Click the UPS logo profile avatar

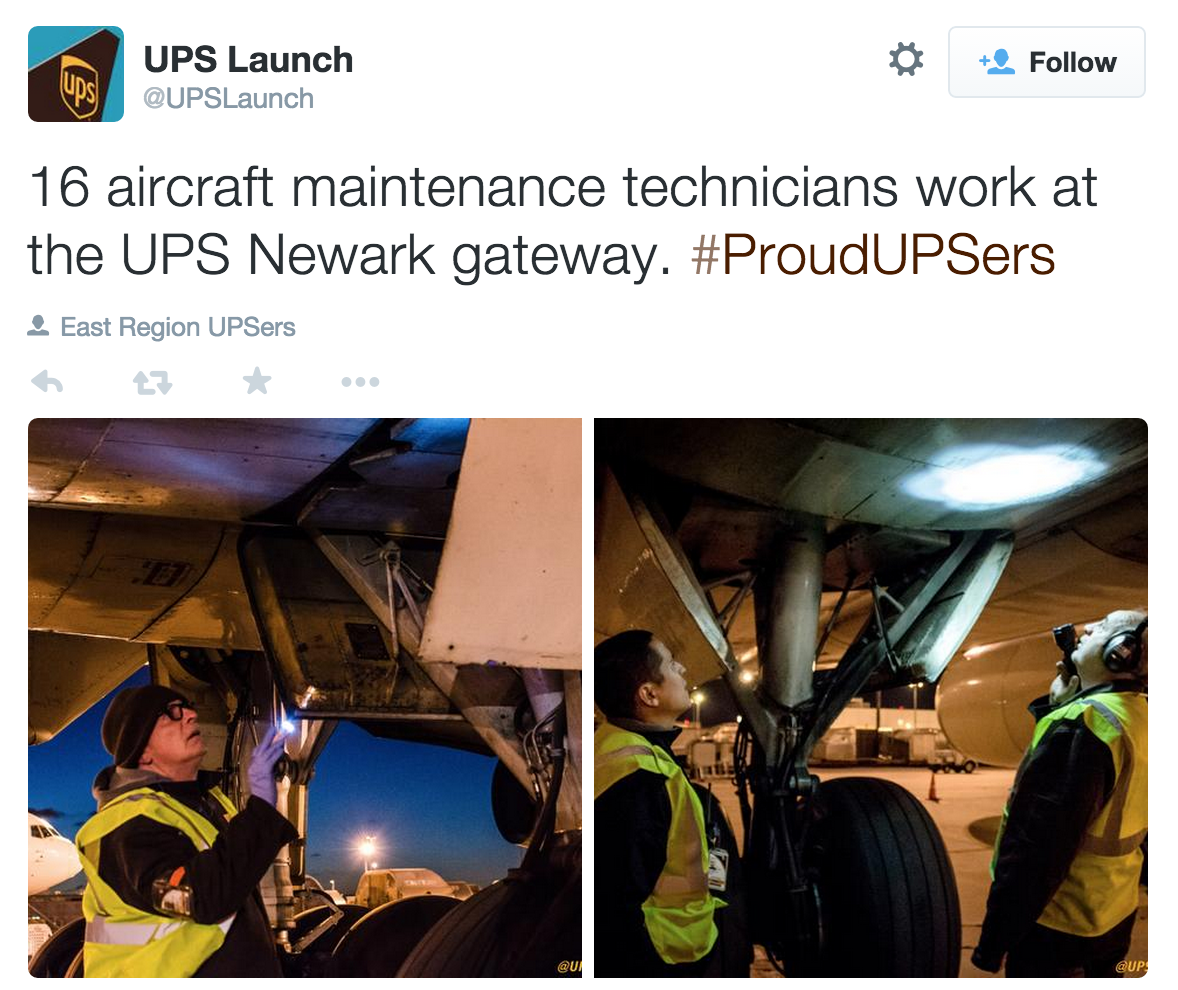pos(76,74)
